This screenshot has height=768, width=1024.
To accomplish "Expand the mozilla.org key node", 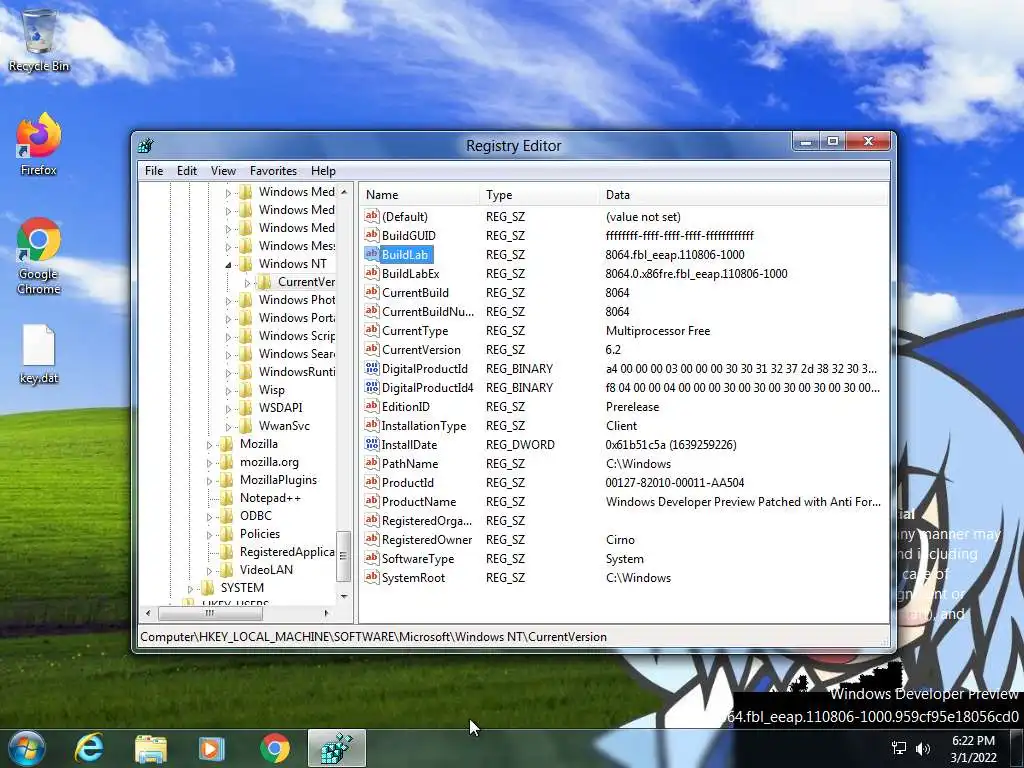I will click(x=209, y=463).
